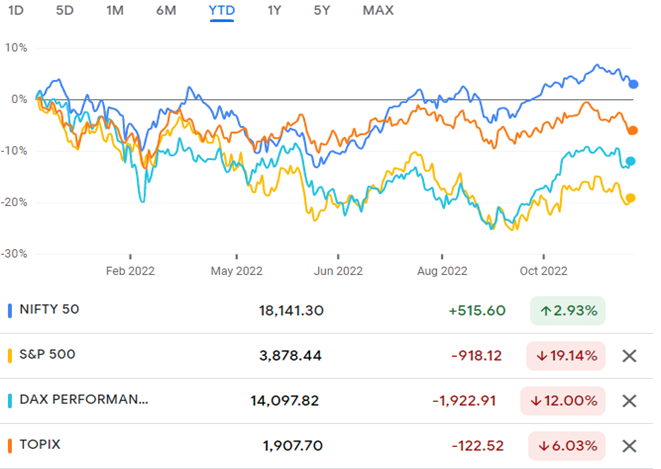Click the TOPIX down 6.03% badge
The height and width of the screenshot is (469, 661).
click(x=567, y=446)
